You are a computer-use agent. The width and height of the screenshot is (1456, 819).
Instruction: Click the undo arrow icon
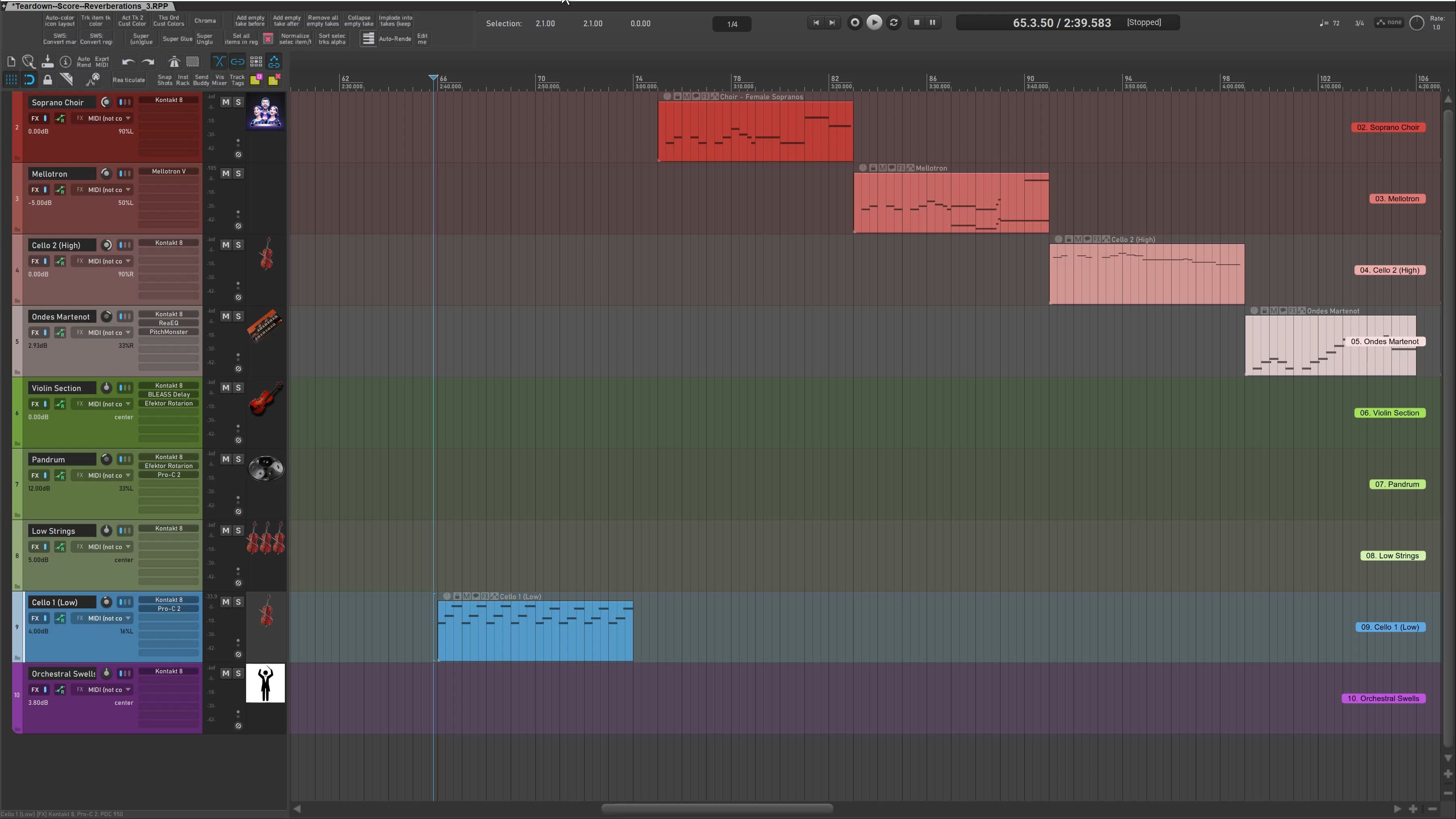tap(128, 62)
